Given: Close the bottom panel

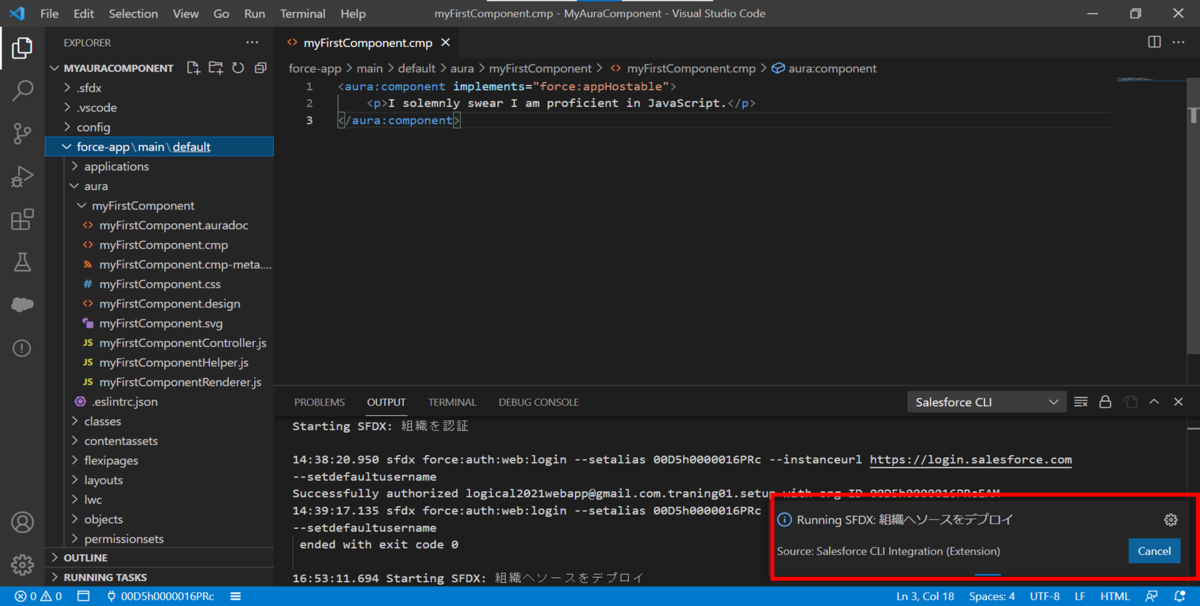Looking at the screenshot, I should [1178, 402].
